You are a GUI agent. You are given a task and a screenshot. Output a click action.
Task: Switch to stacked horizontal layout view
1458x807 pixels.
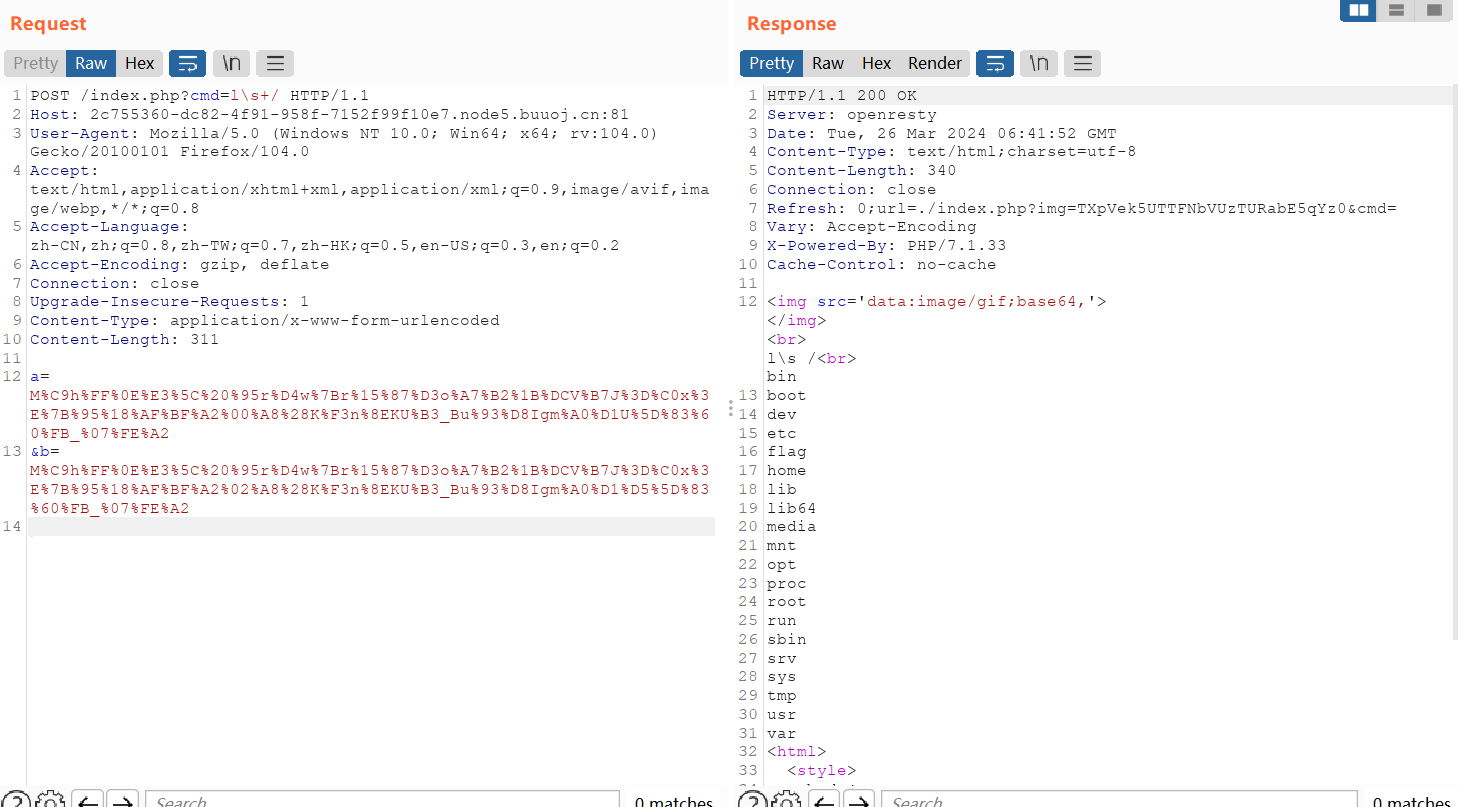click(1396, 10)
